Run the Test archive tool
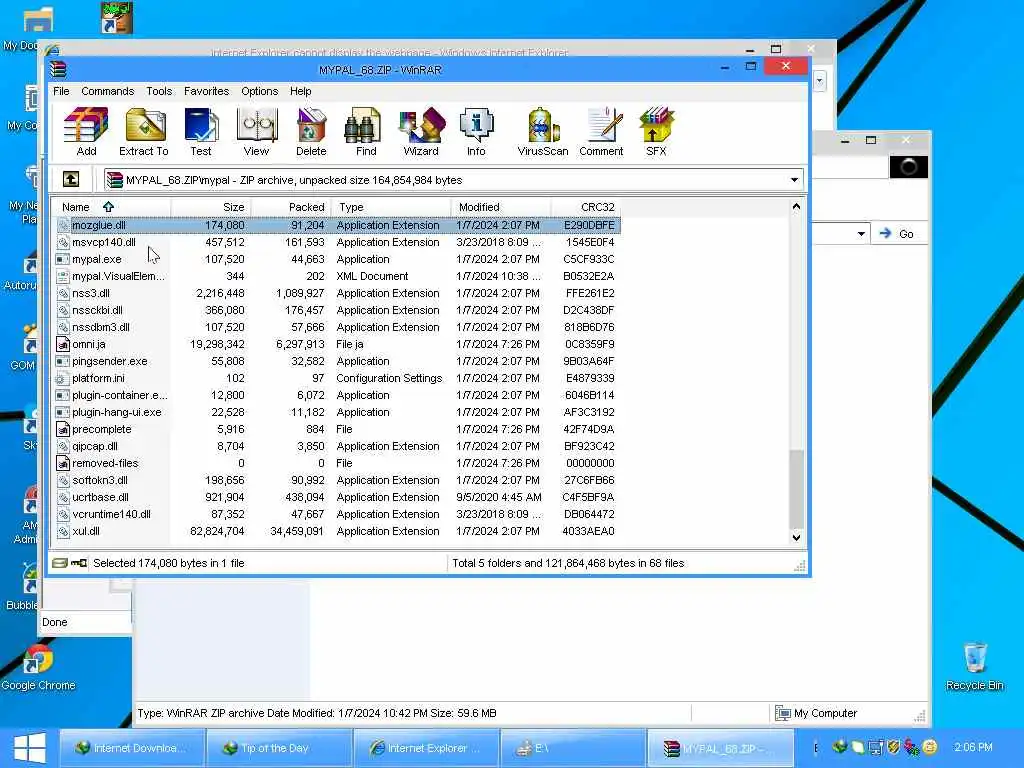The width and height of the screenshot is (1024, 768). click(201, 132)
